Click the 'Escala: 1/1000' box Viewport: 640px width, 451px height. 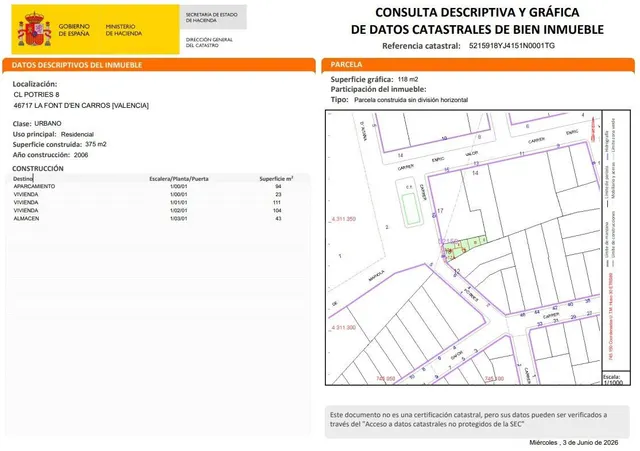616,379
